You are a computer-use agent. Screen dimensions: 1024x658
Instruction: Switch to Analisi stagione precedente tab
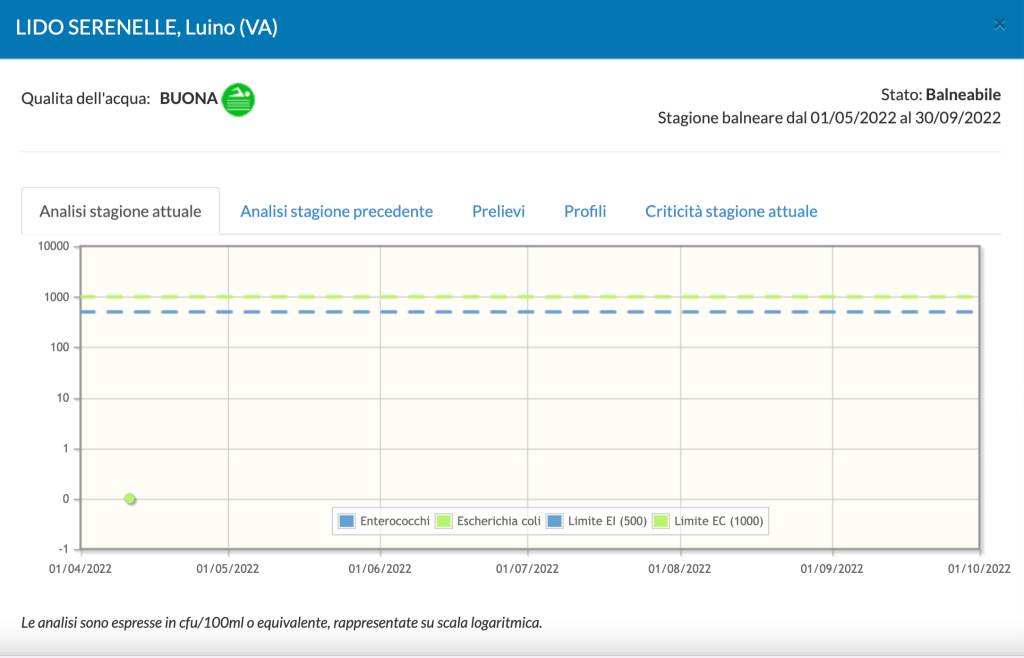click(336, 211)
